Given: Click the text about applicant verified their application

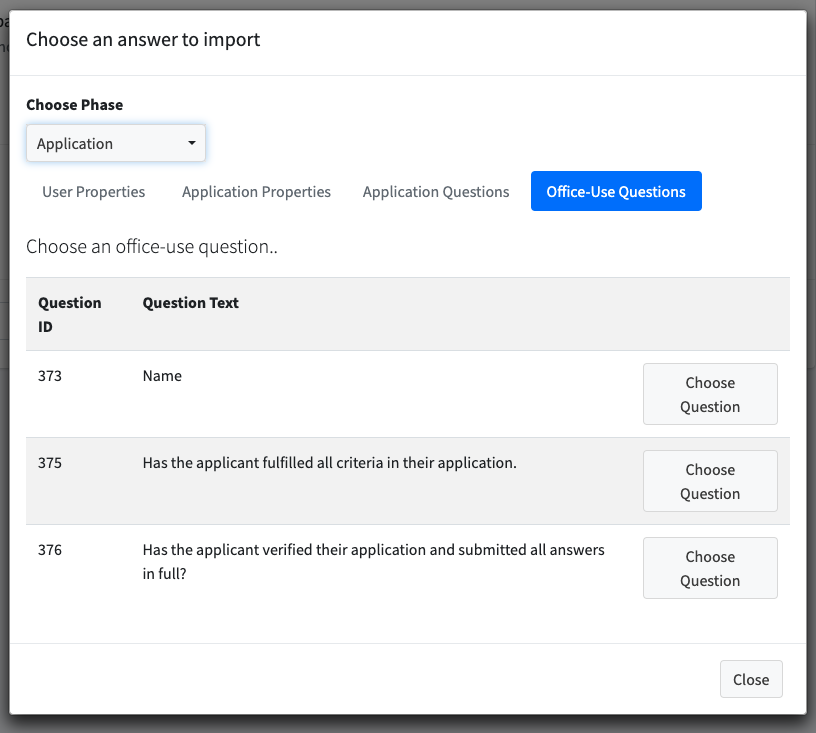Looking at the screenshot, I should point(374,561).
